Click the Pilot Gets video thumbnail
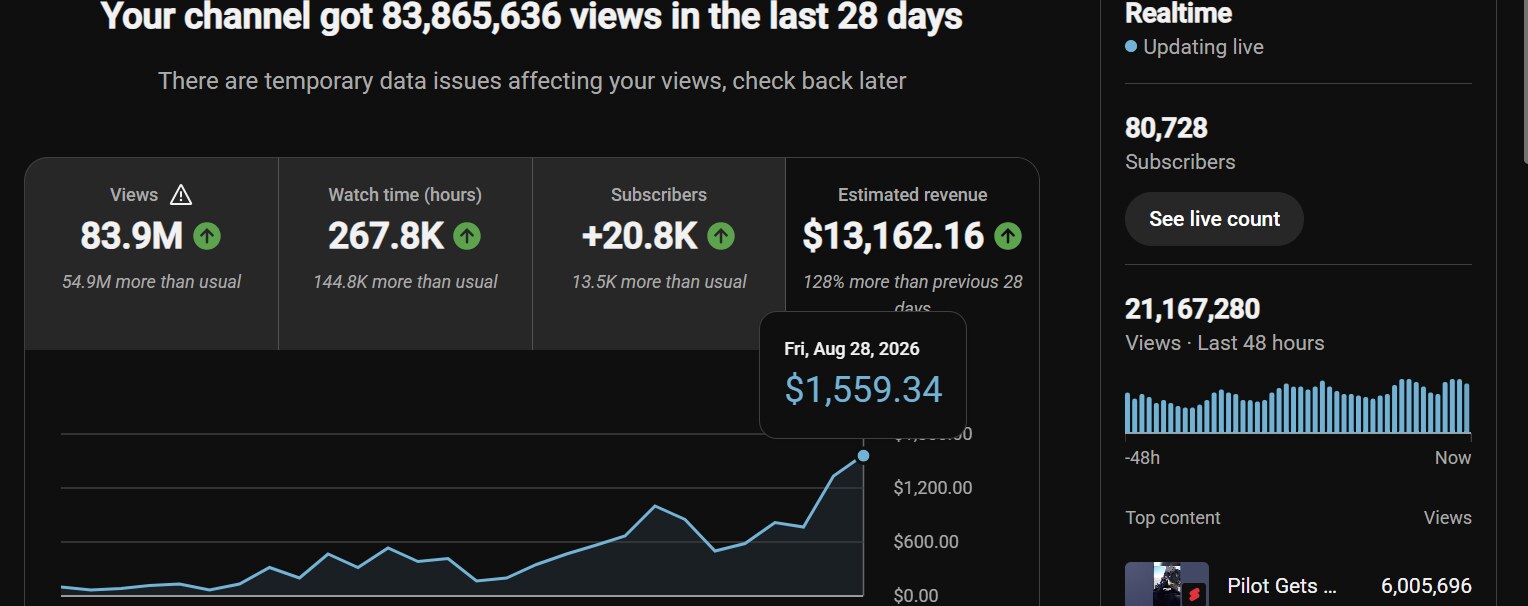Image resolution: width=1528 pixels, height=606 pixels. (x=1167, y=584)
